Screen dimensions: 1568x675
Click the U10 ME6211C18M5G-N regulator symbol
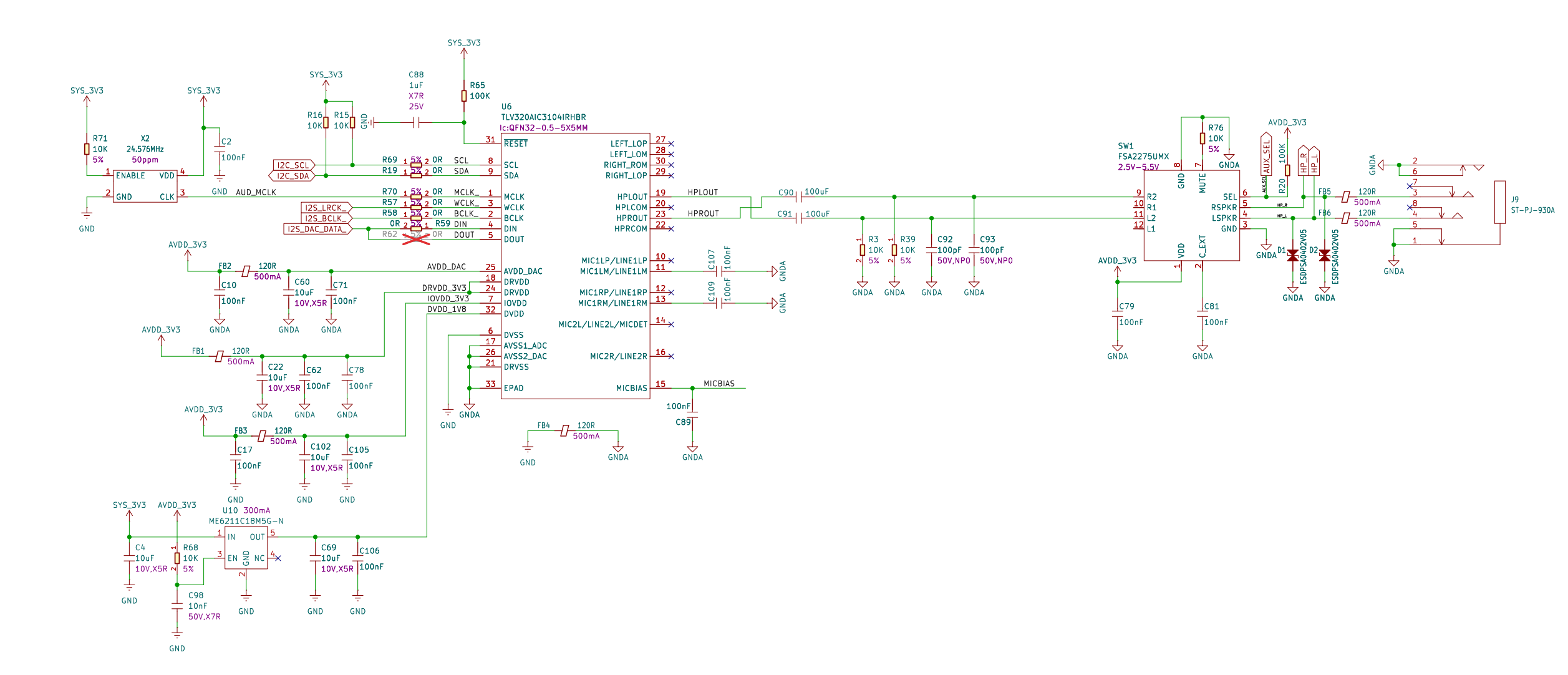(246, 547)
